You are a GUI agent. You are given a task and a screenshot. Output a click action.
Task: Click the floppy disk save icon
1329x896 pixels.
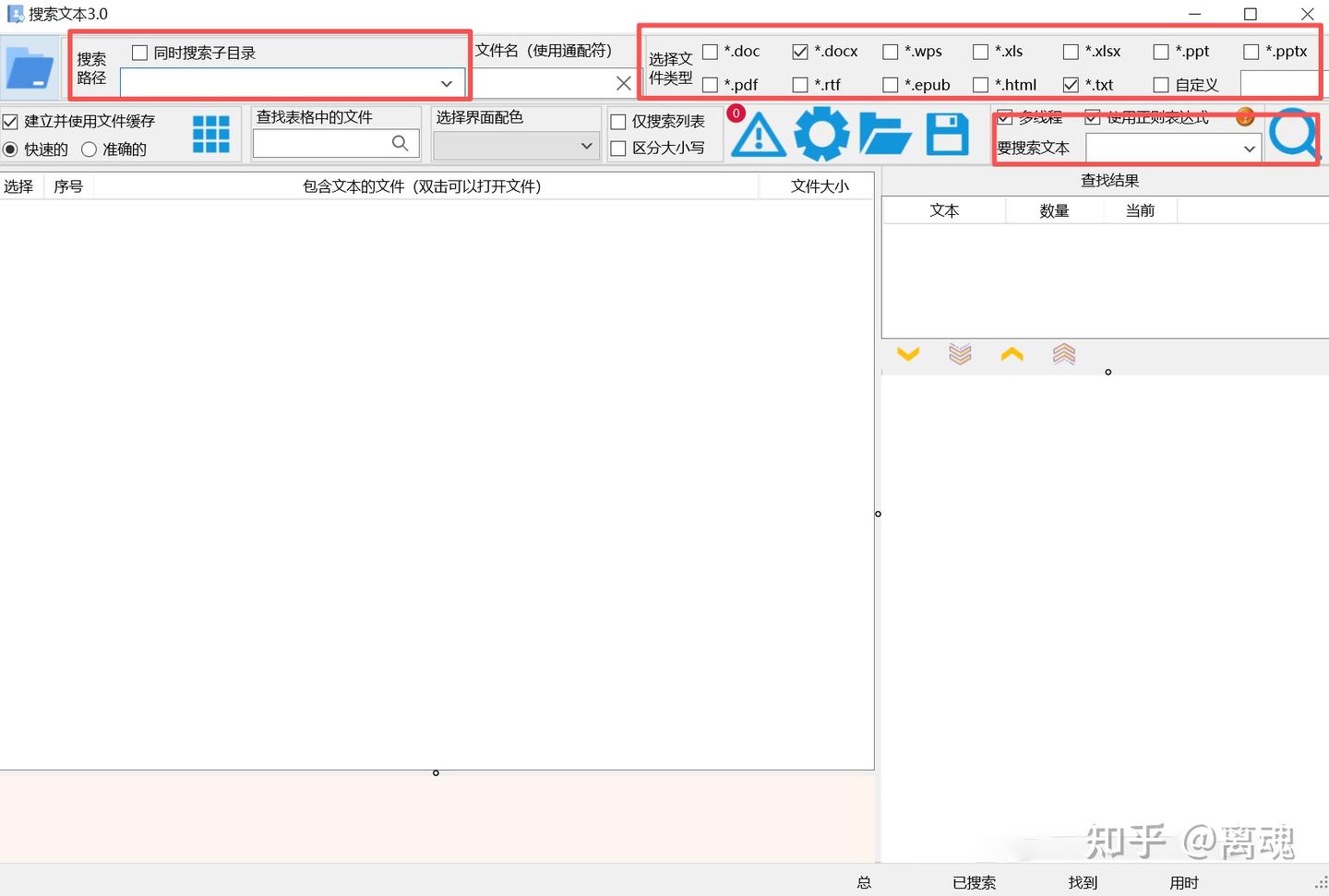948,135
